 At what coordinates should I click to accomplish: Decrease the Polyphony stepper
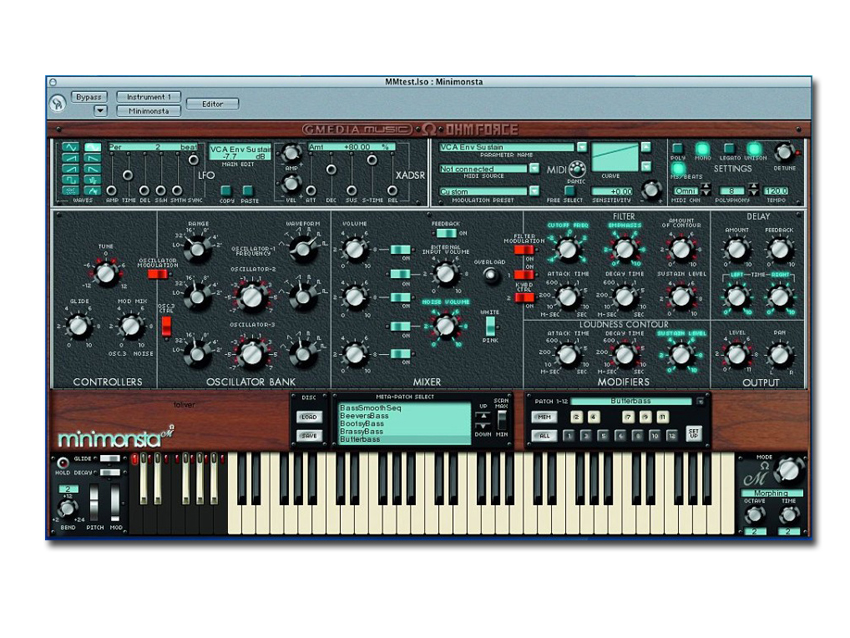754,194
